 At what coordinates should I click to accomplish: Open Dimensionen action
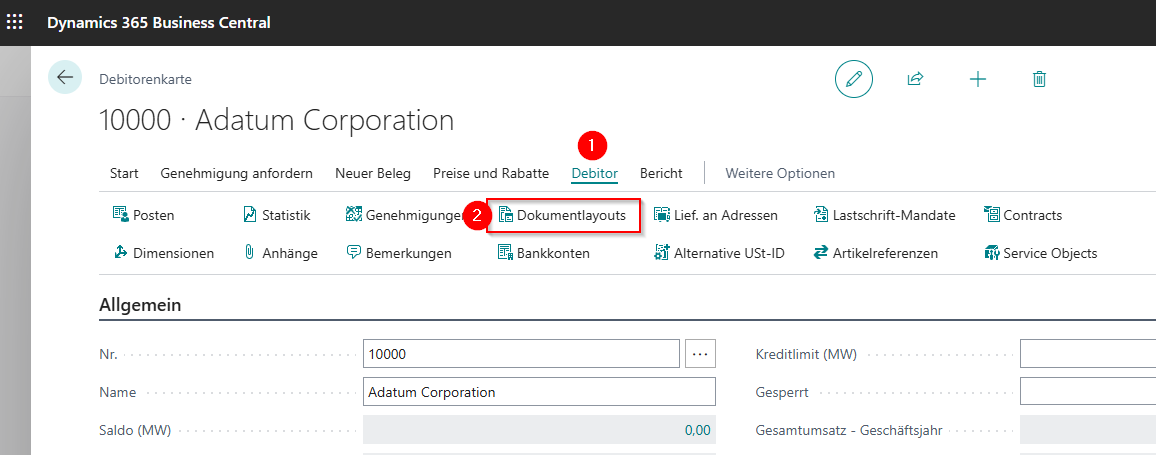[164, 254]
